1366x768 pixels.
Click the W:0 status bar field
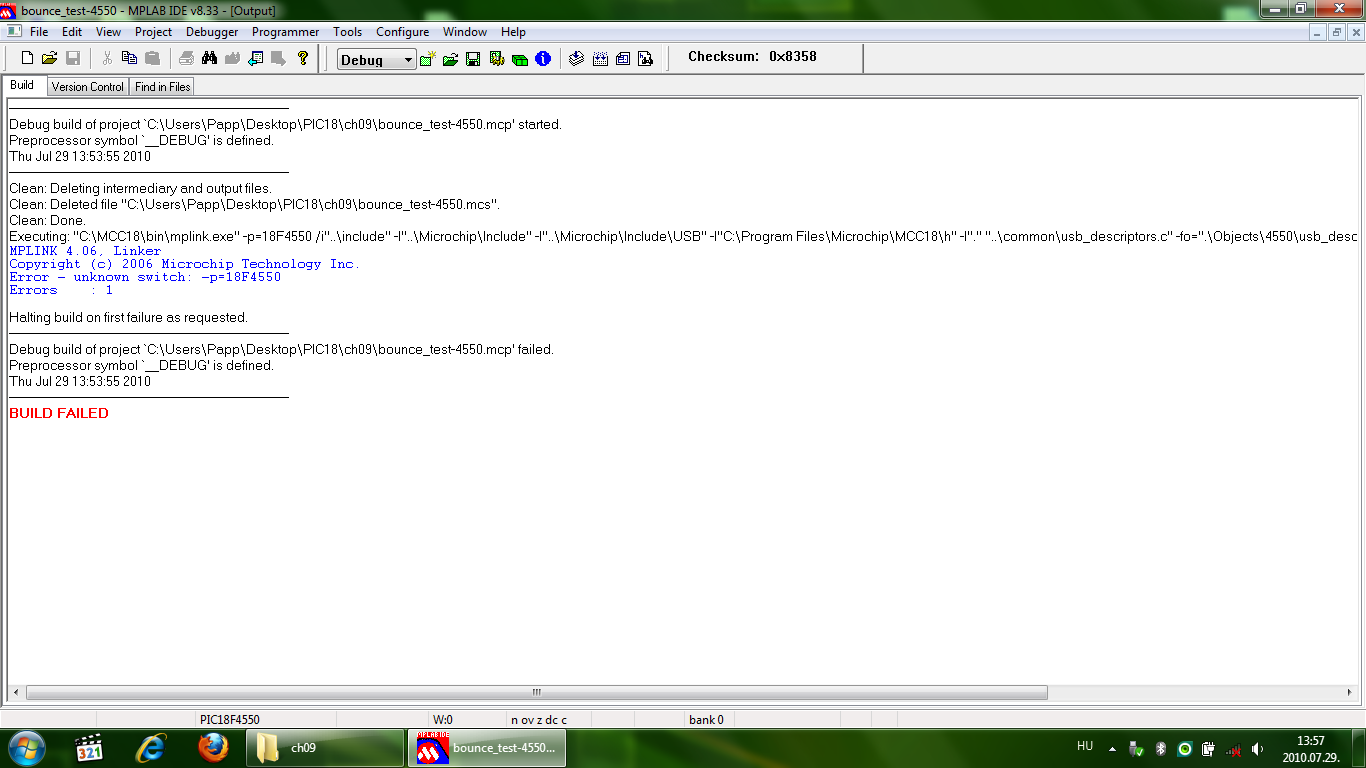[443, 719]
